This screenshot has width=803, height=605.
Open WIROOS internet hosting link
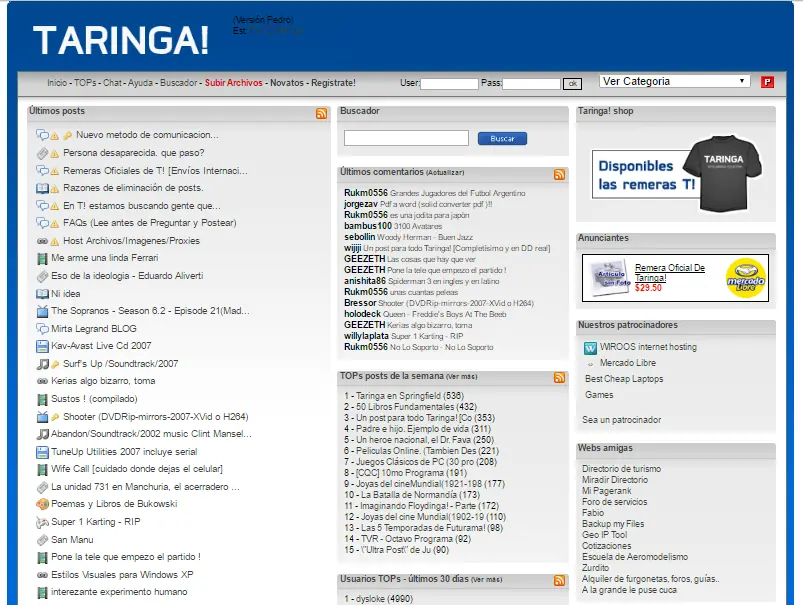pyautogui.click(x=648, y=347)
